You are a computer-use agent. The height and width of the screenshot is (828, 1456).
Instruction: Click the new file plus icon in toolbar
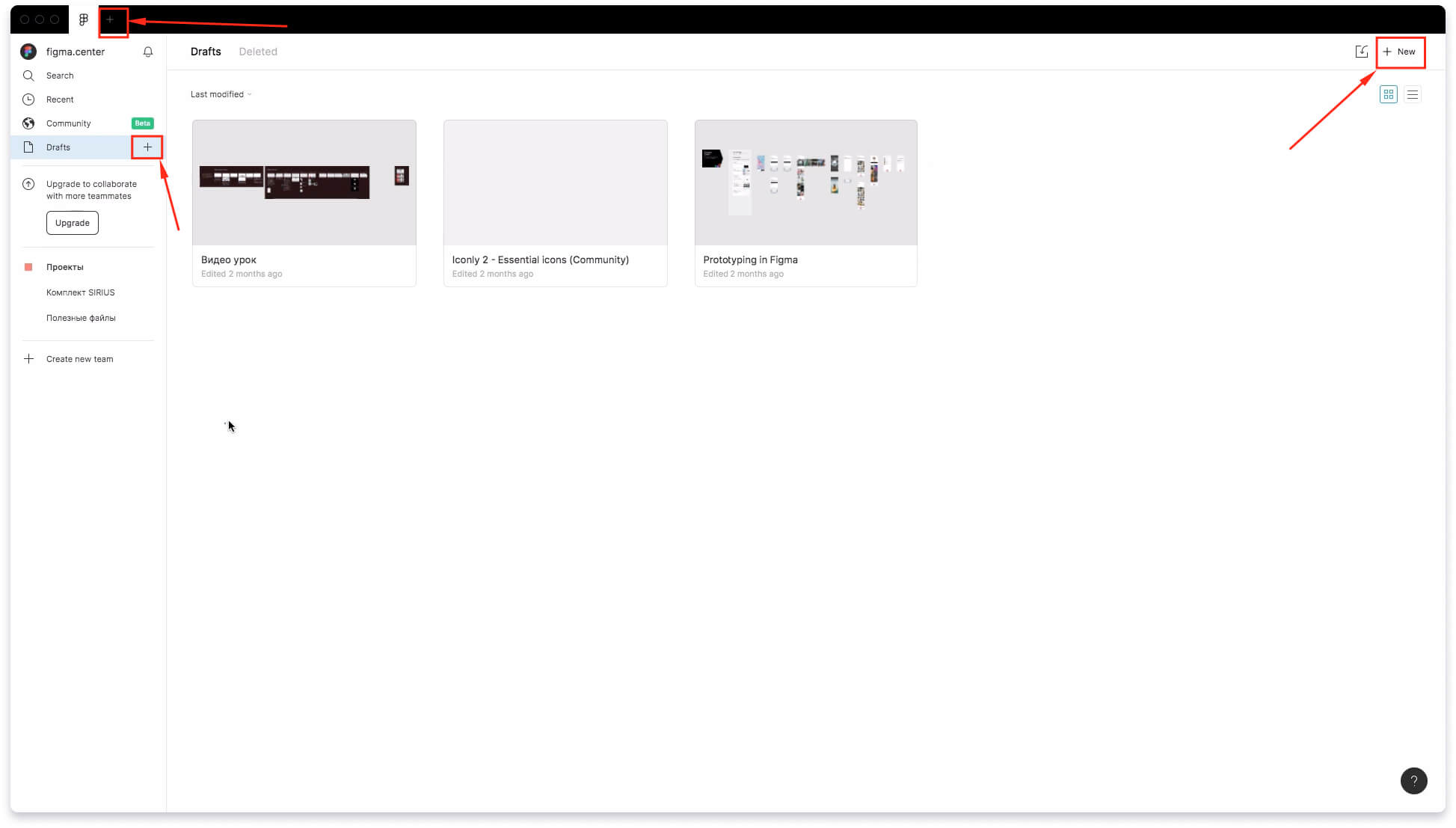tap(110, 19)
